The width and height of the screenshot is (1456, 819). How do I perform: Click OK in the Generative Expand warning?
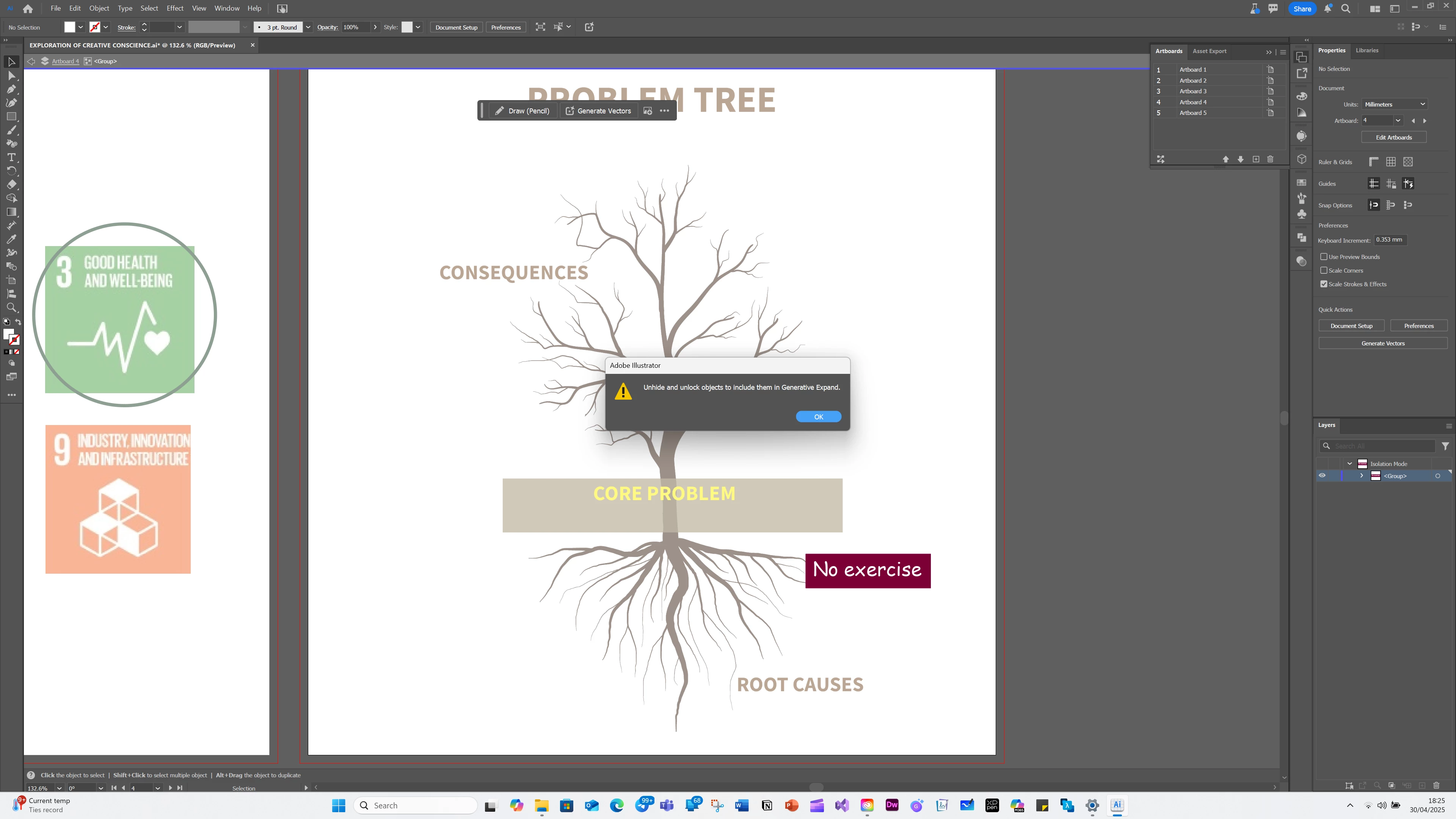coord(818,417)
